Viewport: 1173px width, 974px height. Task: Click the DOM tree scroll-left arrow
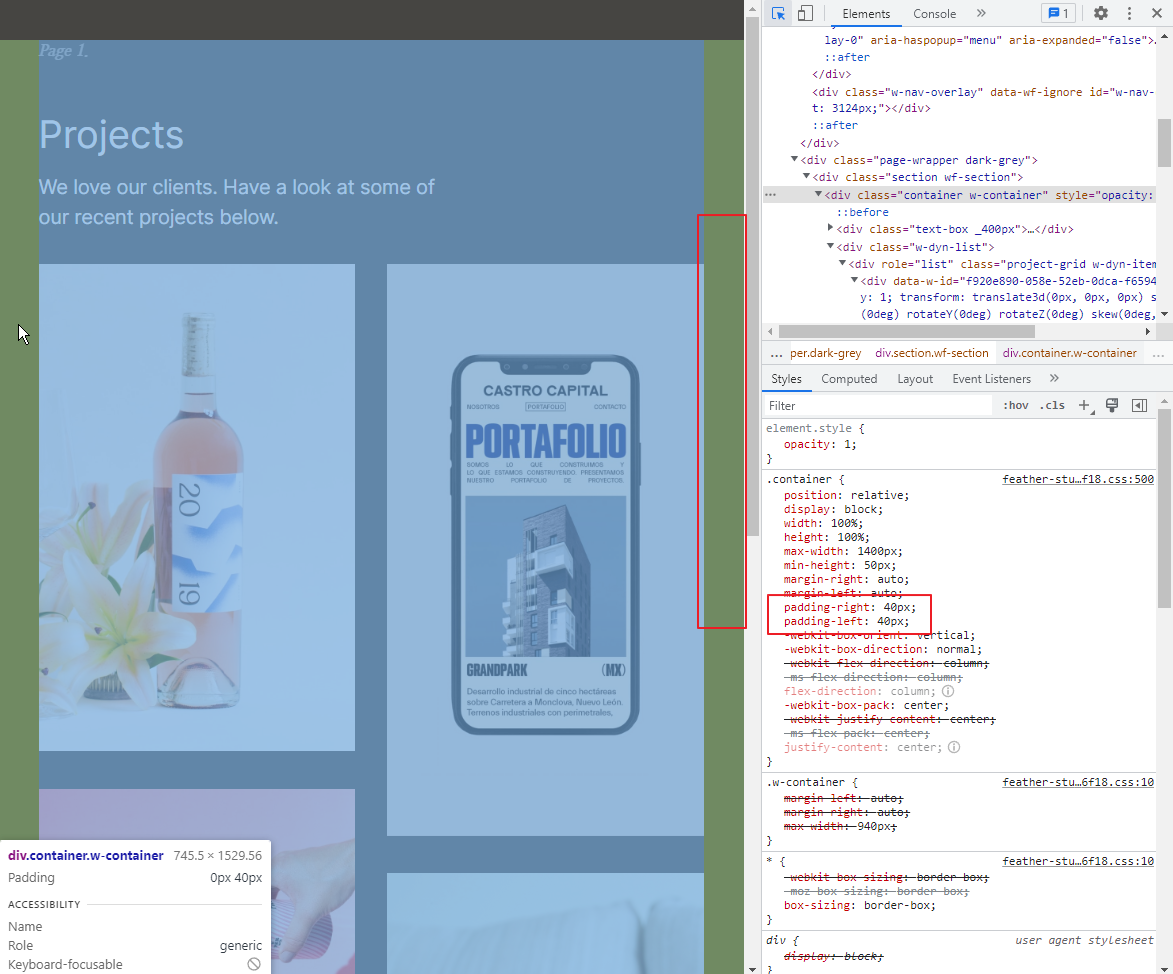pyautogui.click(x=771, y=331)
